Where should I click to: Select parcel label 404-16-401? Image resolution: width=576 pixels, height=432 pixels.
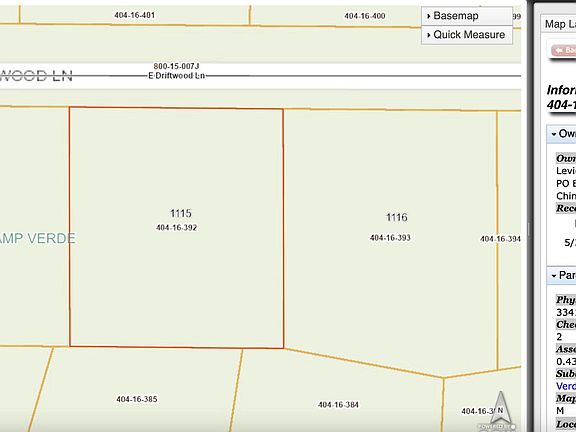tap(134, 15)
